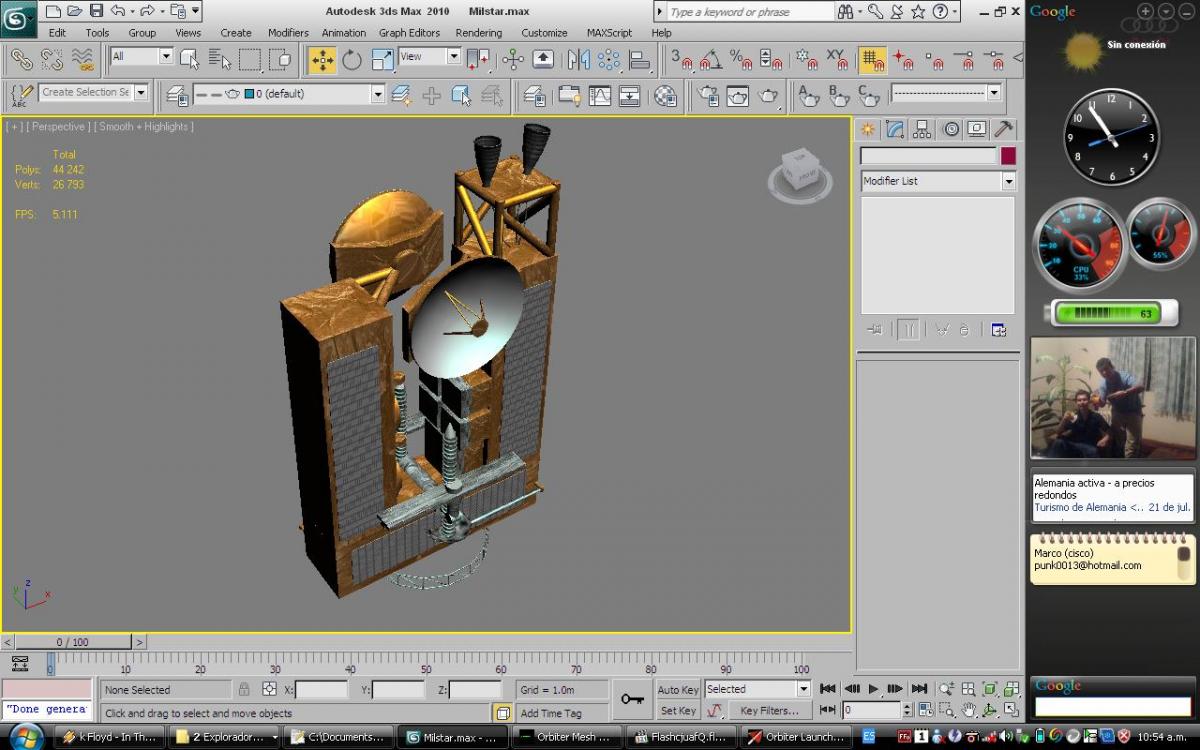Toggle Auto Key animation mode
The image size is (1200, 750).
[678, 690]
